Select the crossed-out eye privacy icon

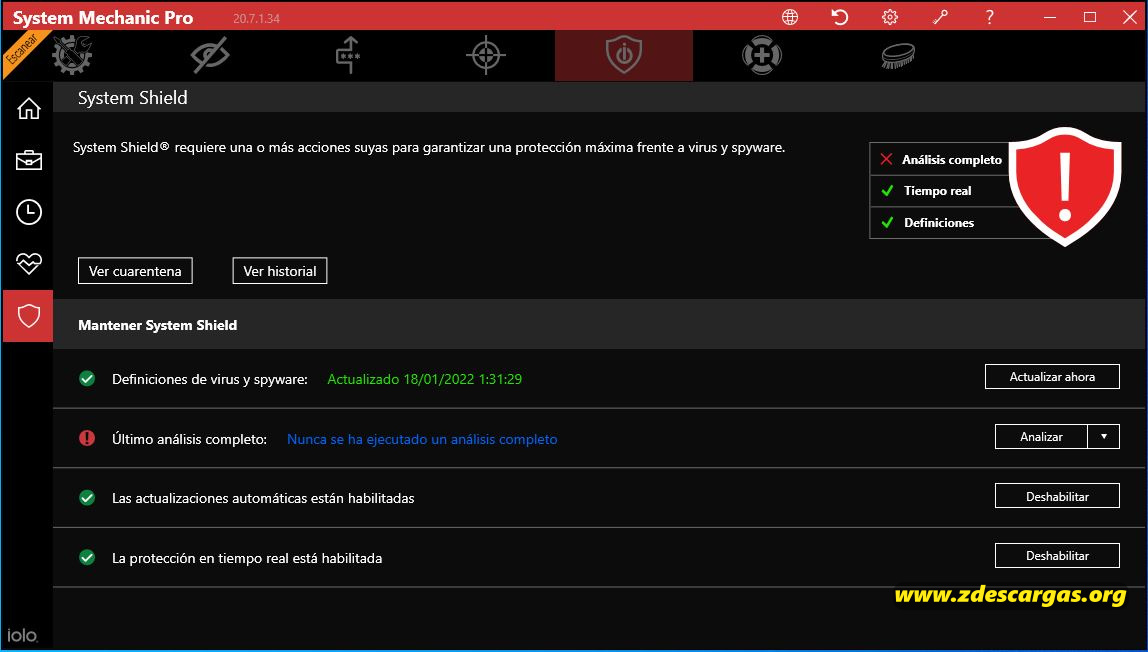coord(210,55)
